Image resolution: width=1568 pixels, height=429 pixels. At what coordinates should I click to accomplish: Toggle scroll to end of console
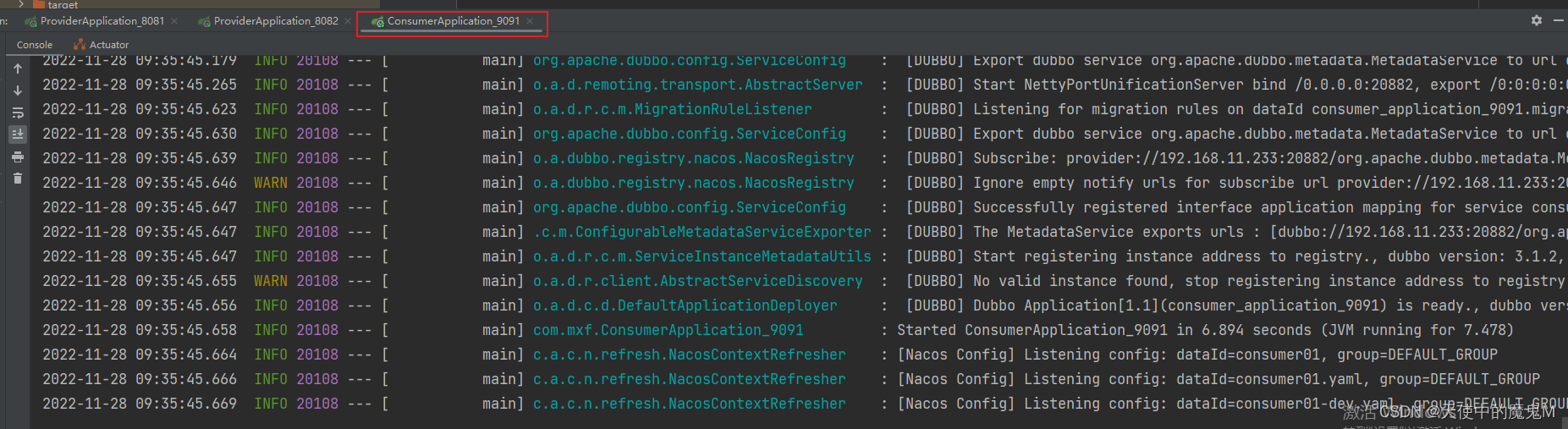click(x=18, y=135)
